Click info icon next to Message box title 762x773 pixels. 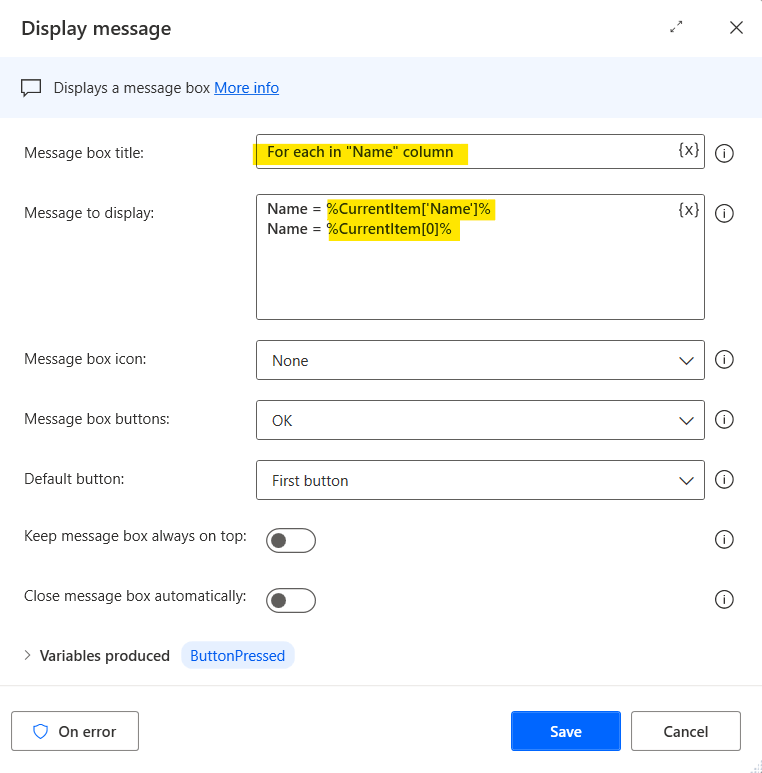[x=725, y=153]
